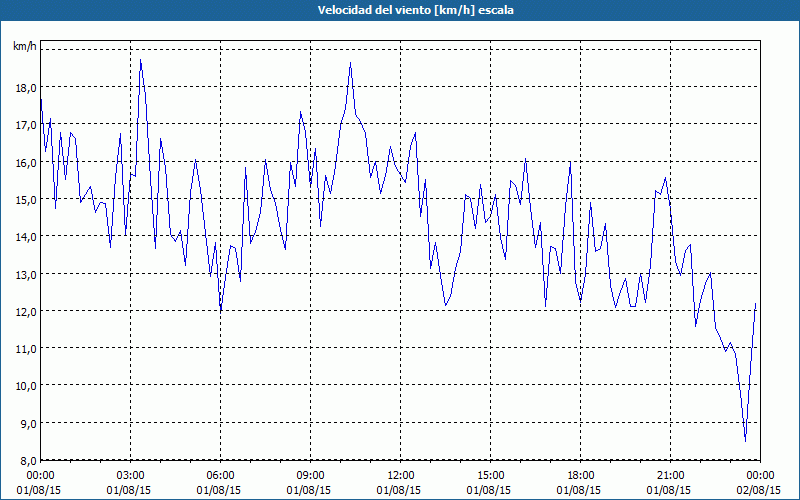
Task: Click the 12,0 y-axis label
Action: tap(26, 312)
